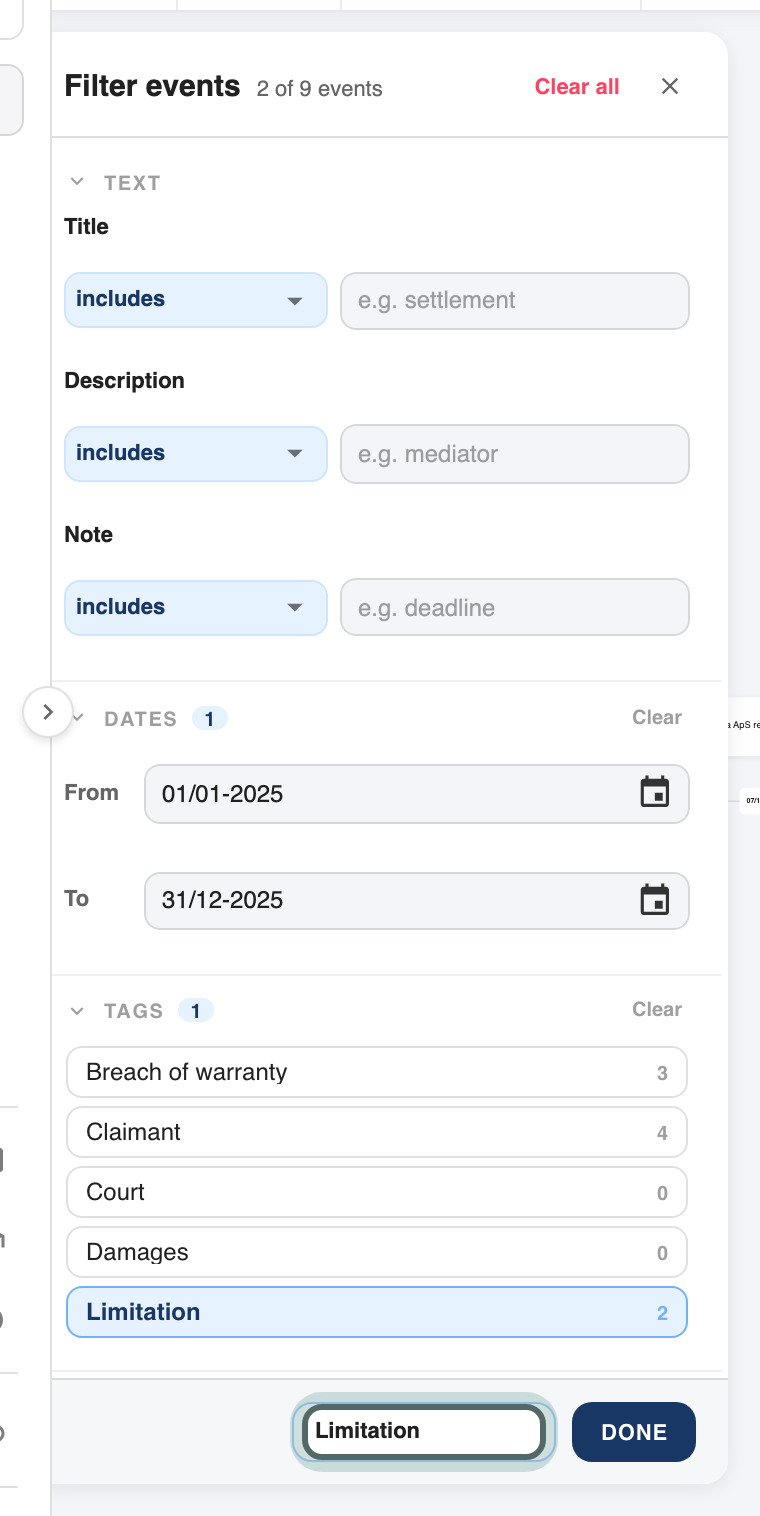Image resolution: width=760 pixels, height=1516 pixels.
Task: Click the TAGS active filter count badge
Action: coord(195,1011)
